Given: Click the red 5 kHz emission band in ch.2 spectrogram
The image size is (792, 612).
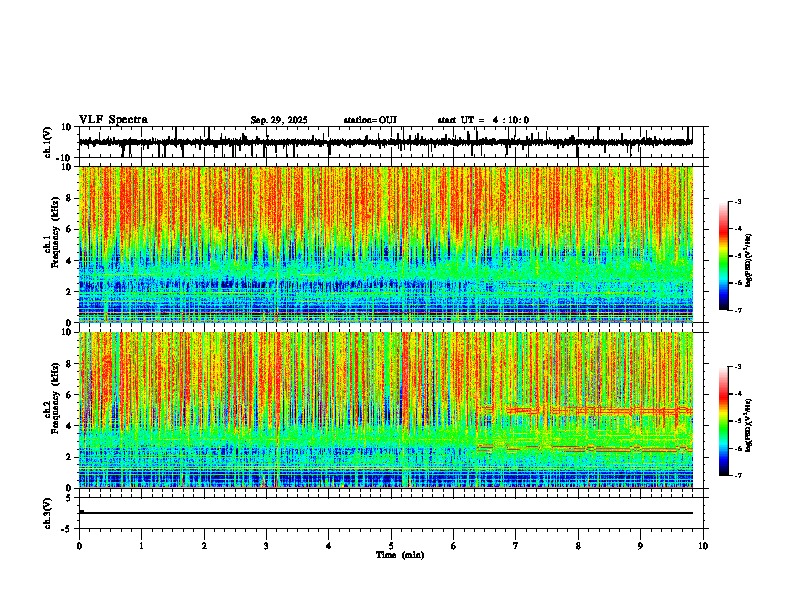Looking at the screenshot, I should point(599,411).
